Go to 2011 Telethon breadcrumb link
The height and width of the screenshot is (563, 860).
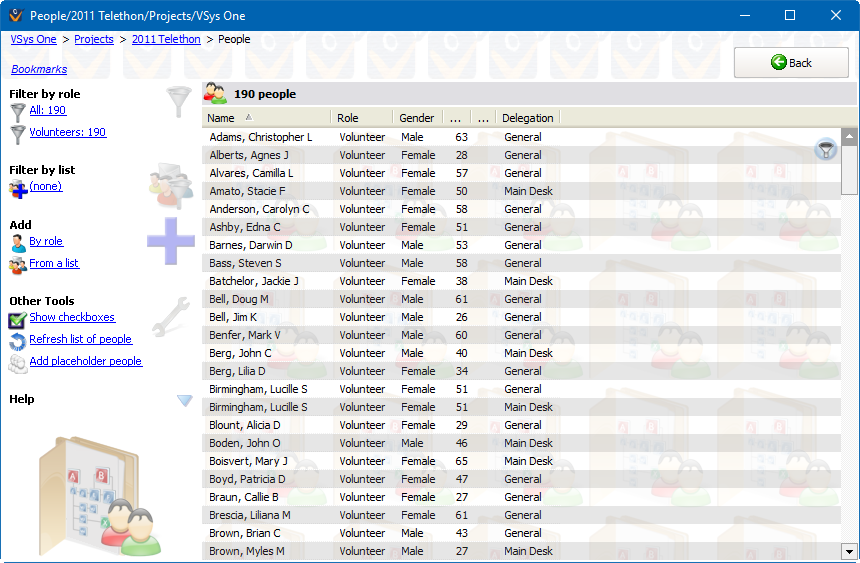point(166,39)
